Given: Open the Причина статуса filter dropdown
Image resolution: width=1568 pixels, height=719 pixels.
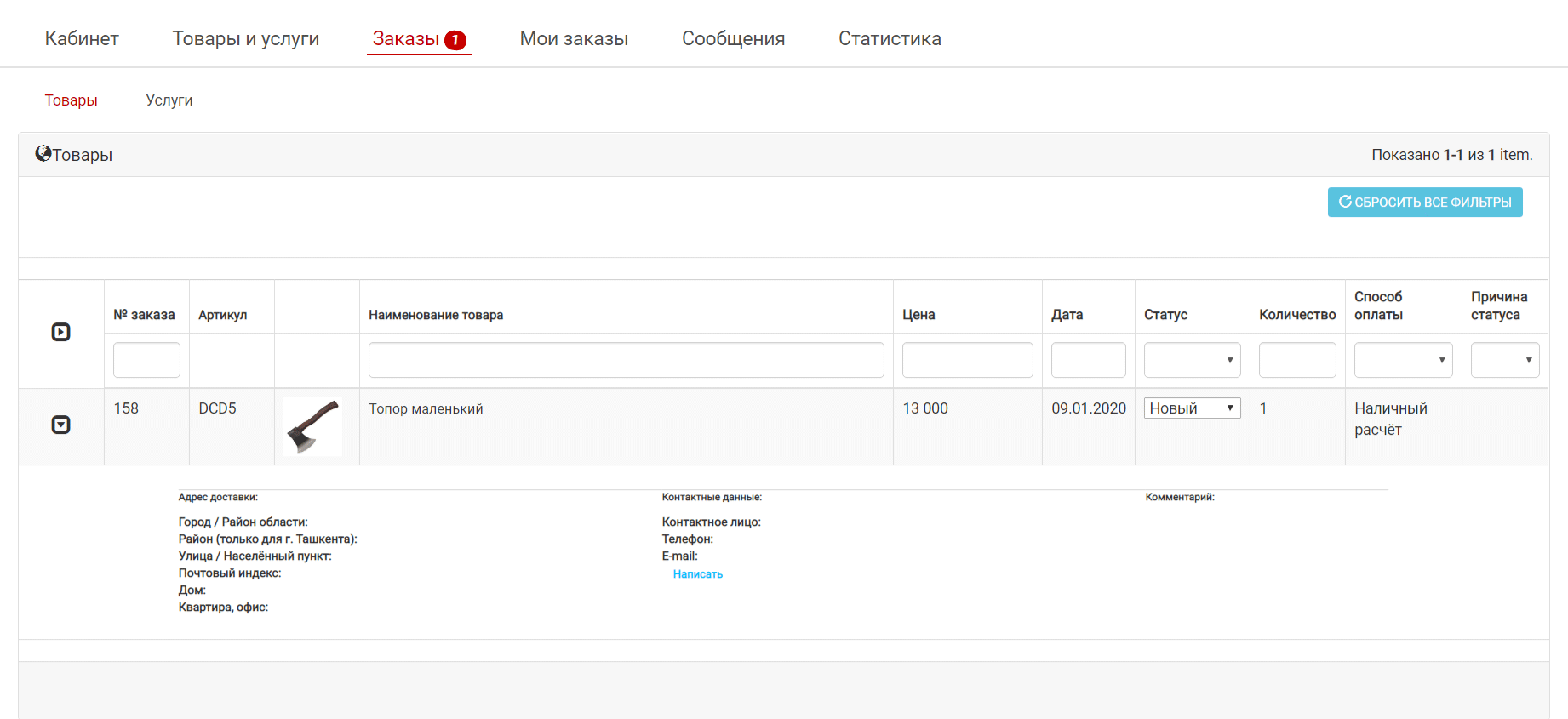Looking at the screenshot, I should (x=1504, y=360).
